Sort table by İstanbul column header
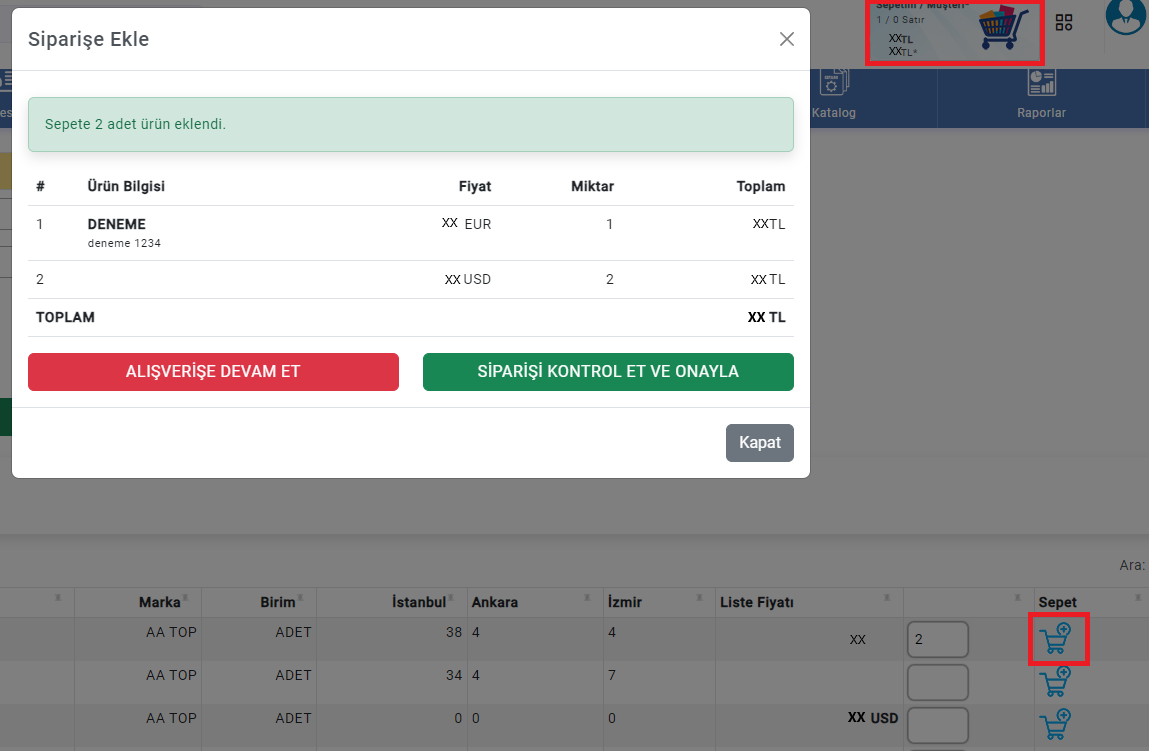The height and width of the screenshot is (751, 1149). click(418, 602)
